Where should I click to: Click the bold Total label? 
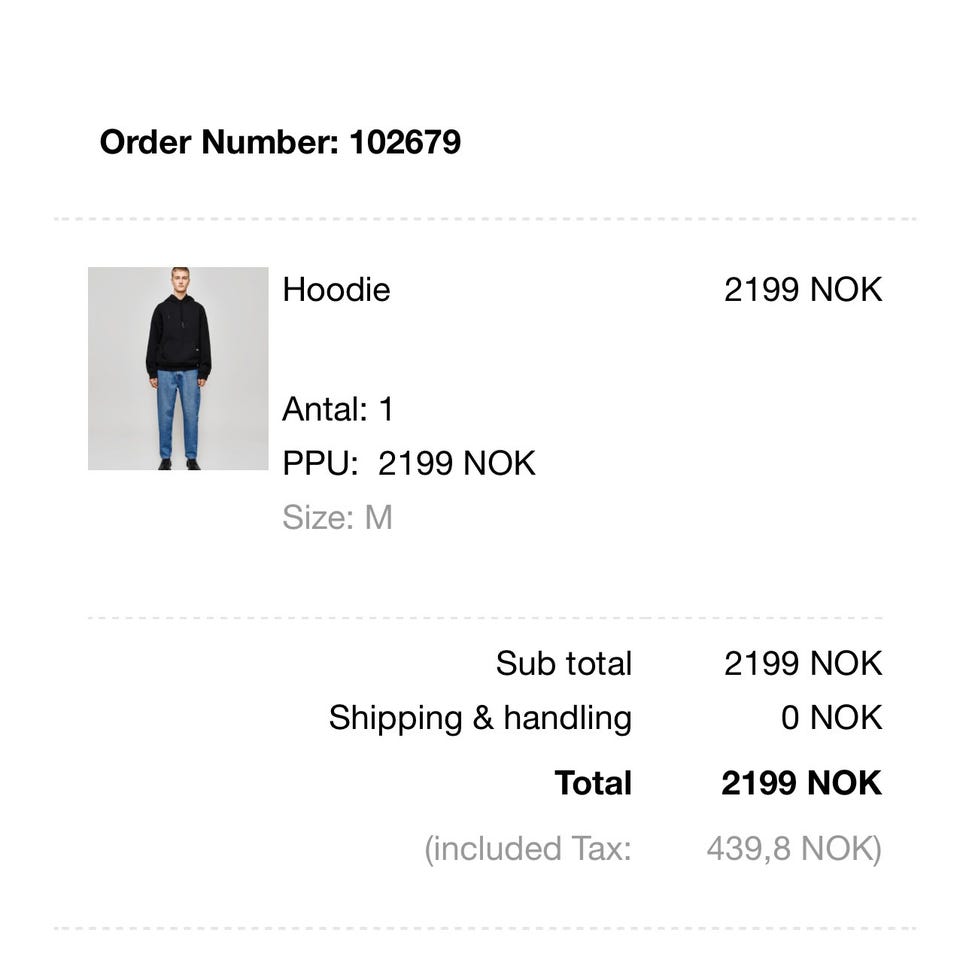click(x=593, y=783)
